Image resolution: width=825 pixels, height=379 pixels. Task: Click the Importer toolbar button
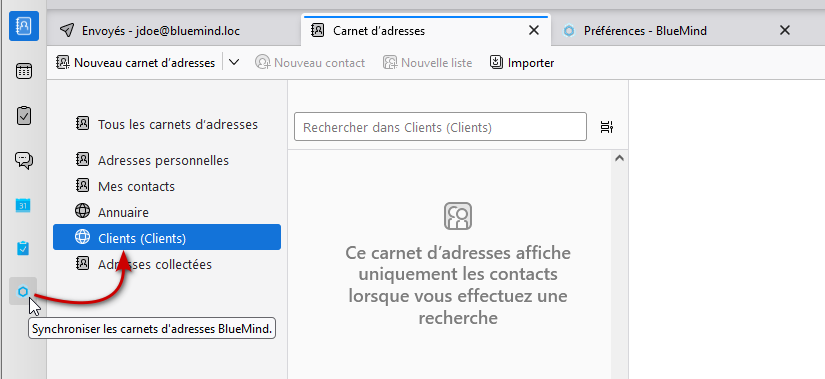522,63
